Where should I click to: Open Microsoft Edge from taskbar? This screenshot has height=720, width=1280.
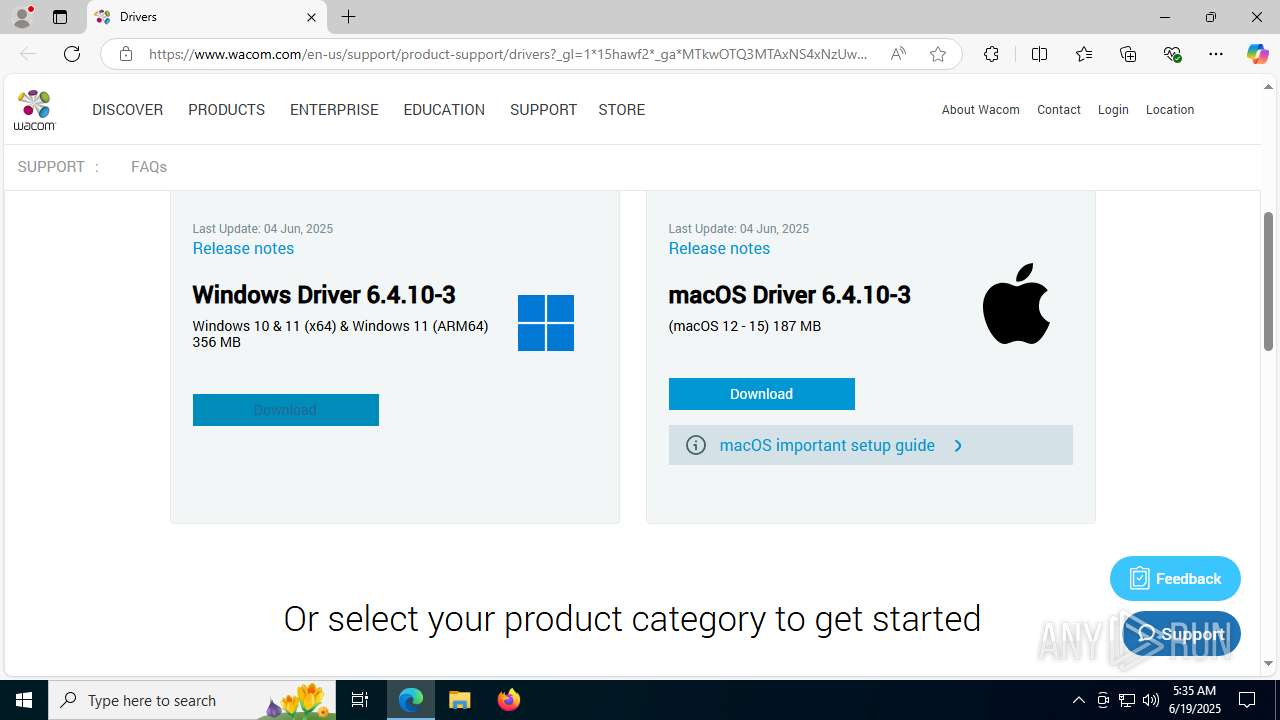411,700
